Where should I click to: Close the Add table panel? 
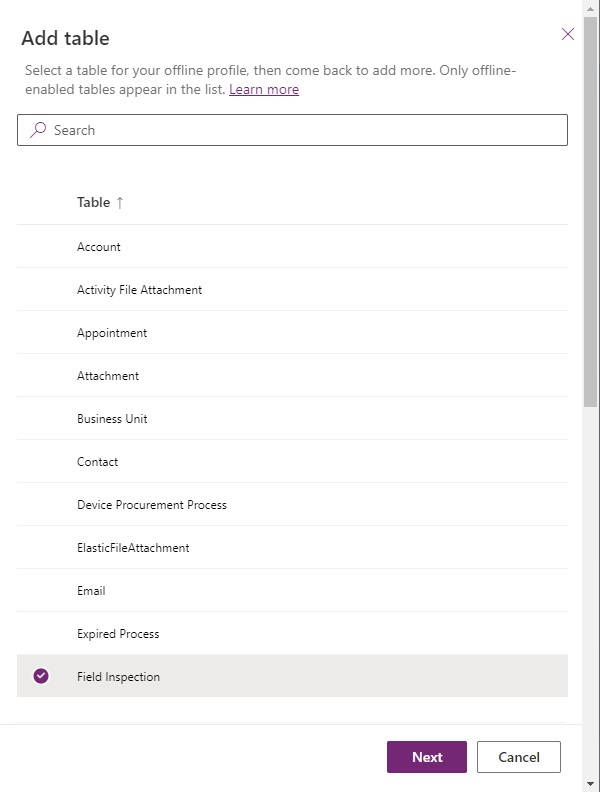pos(568,34)
